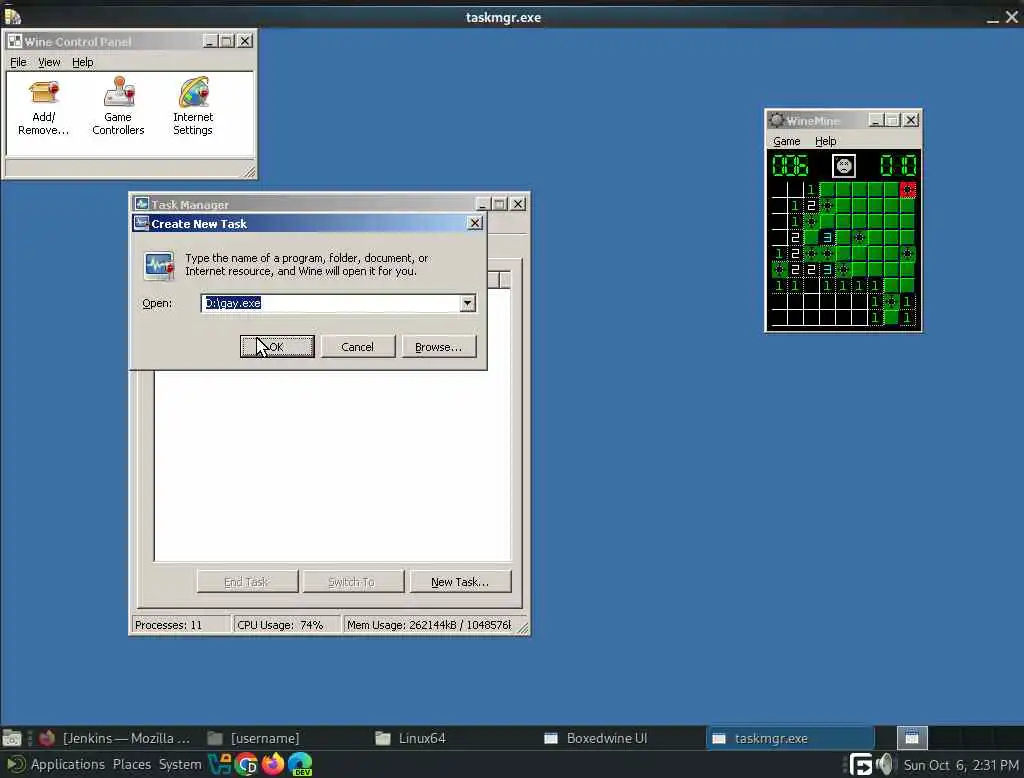Launch Chrome from the bottom panel
Image resolution: width=1024 pixels, height=778 pixels.
point(247,764)
